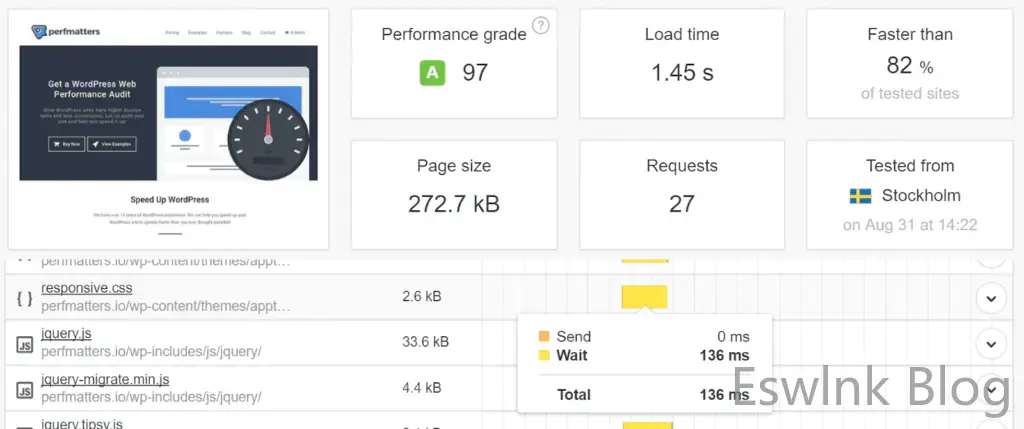Expand the jquery-migrate.min.js request details
Screen dimensions: 1024x429
pyautogui.click(x=990, y=390)
